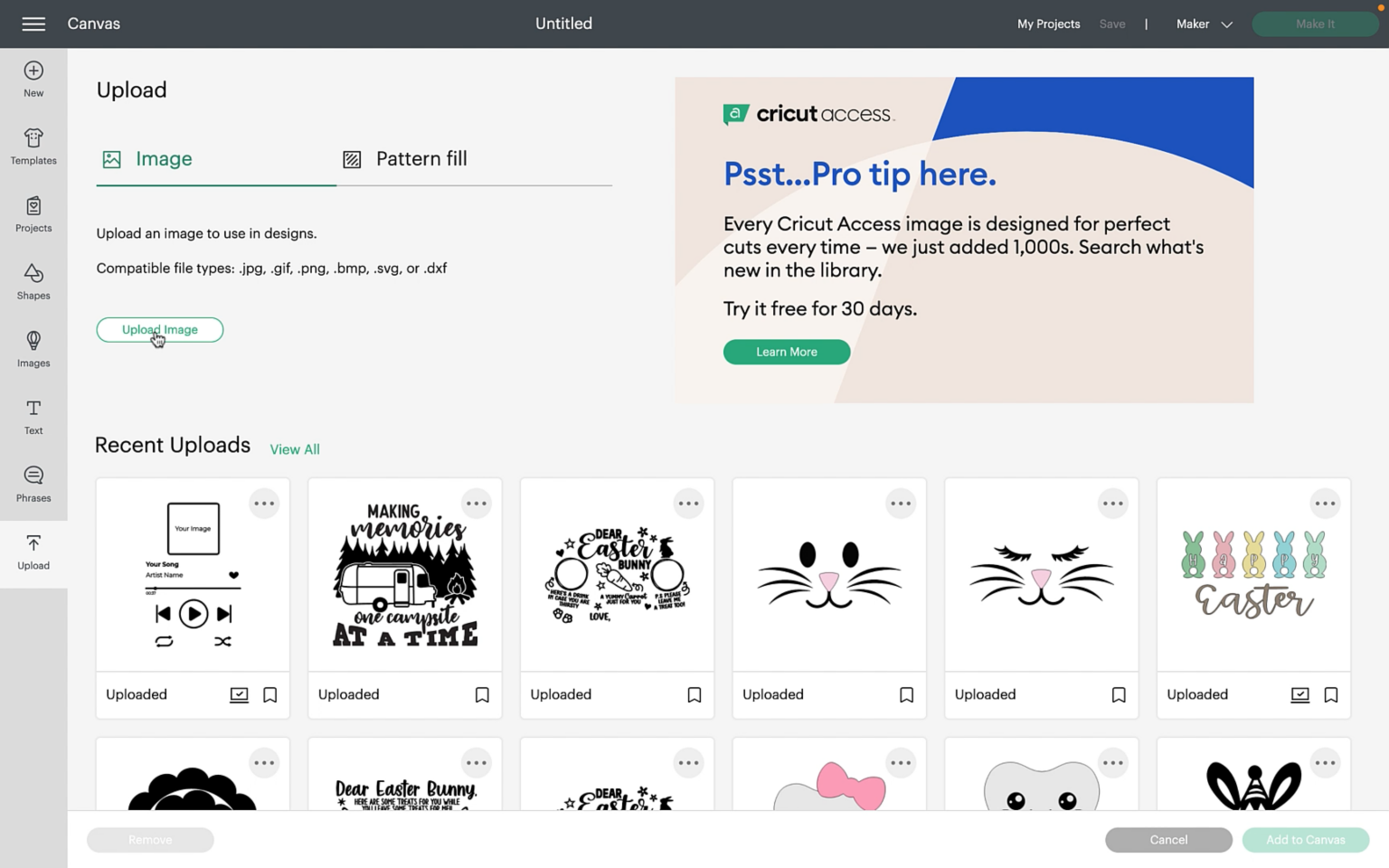Click the Untitled project title
The width and height of the screenshot is (1389, 868).
(563, 24)
